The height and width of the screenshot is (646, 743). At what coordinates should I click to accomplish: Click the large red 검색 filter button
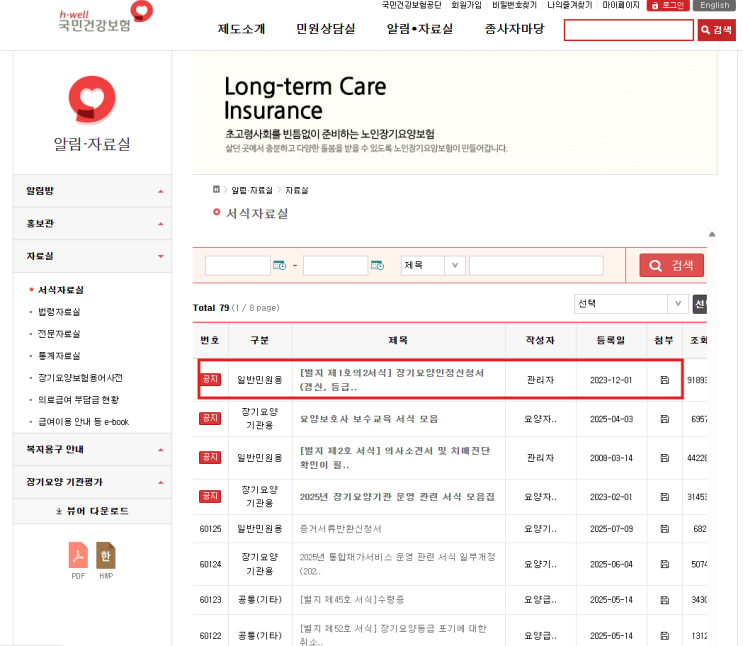coord(671,265)
